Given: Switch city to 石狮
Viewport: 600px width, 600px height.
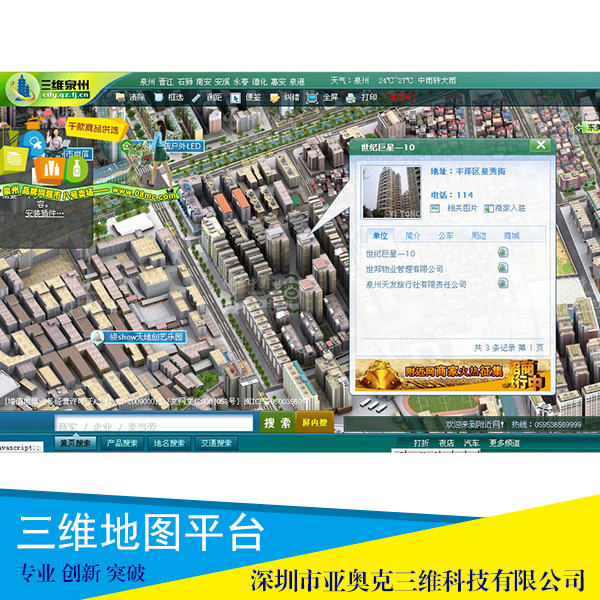Looking at the screenshot, I should tap(185, 82).
